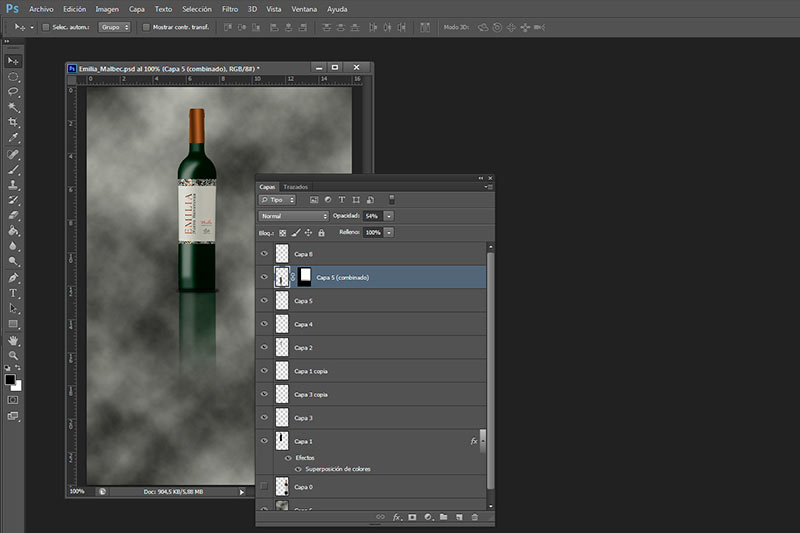
Task: Switch to the Trazados tab
Action: point(296,187)
